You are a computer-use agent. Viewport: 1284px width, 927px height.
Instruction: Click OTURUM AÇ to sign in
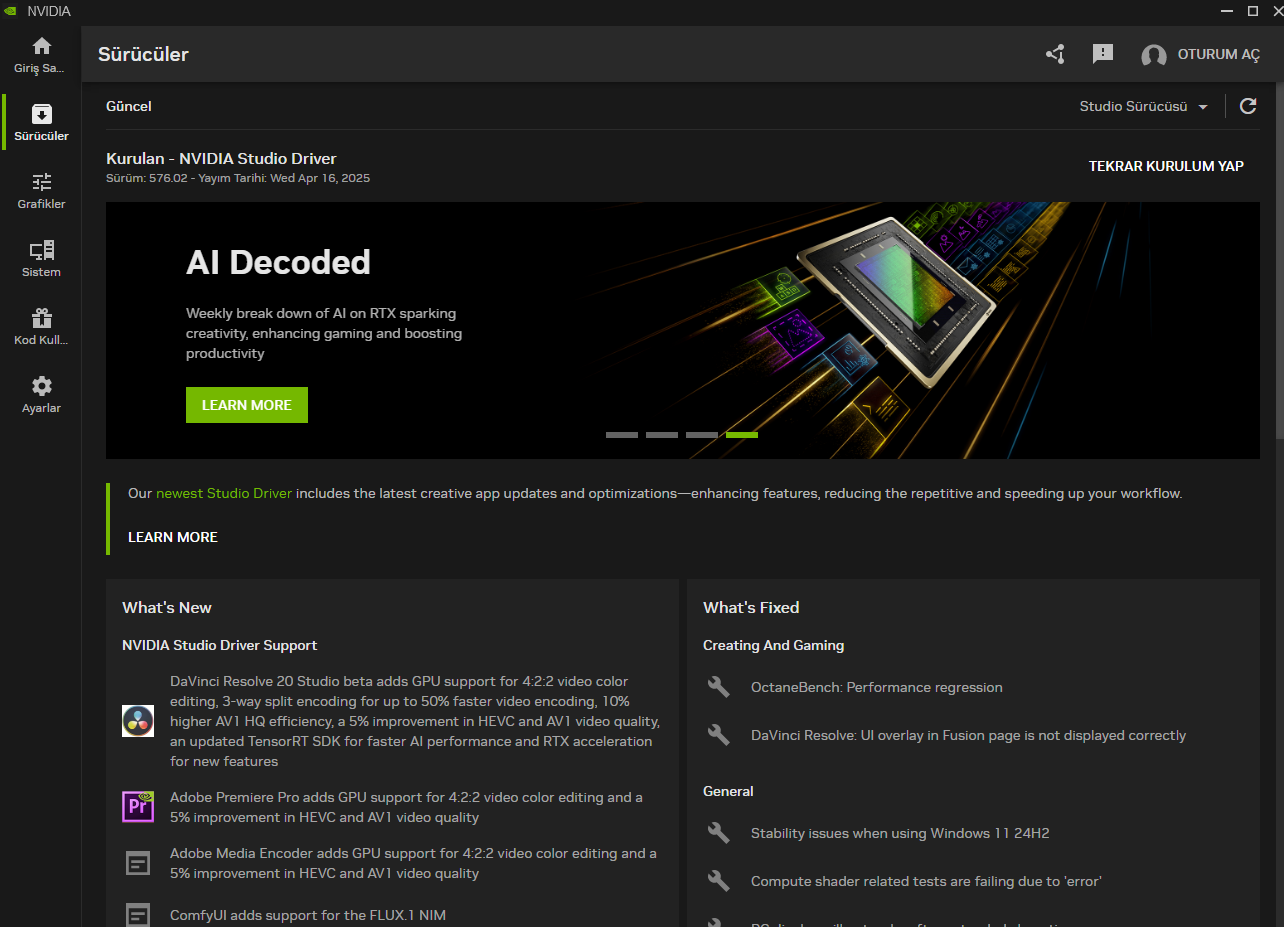point(1218,55)
